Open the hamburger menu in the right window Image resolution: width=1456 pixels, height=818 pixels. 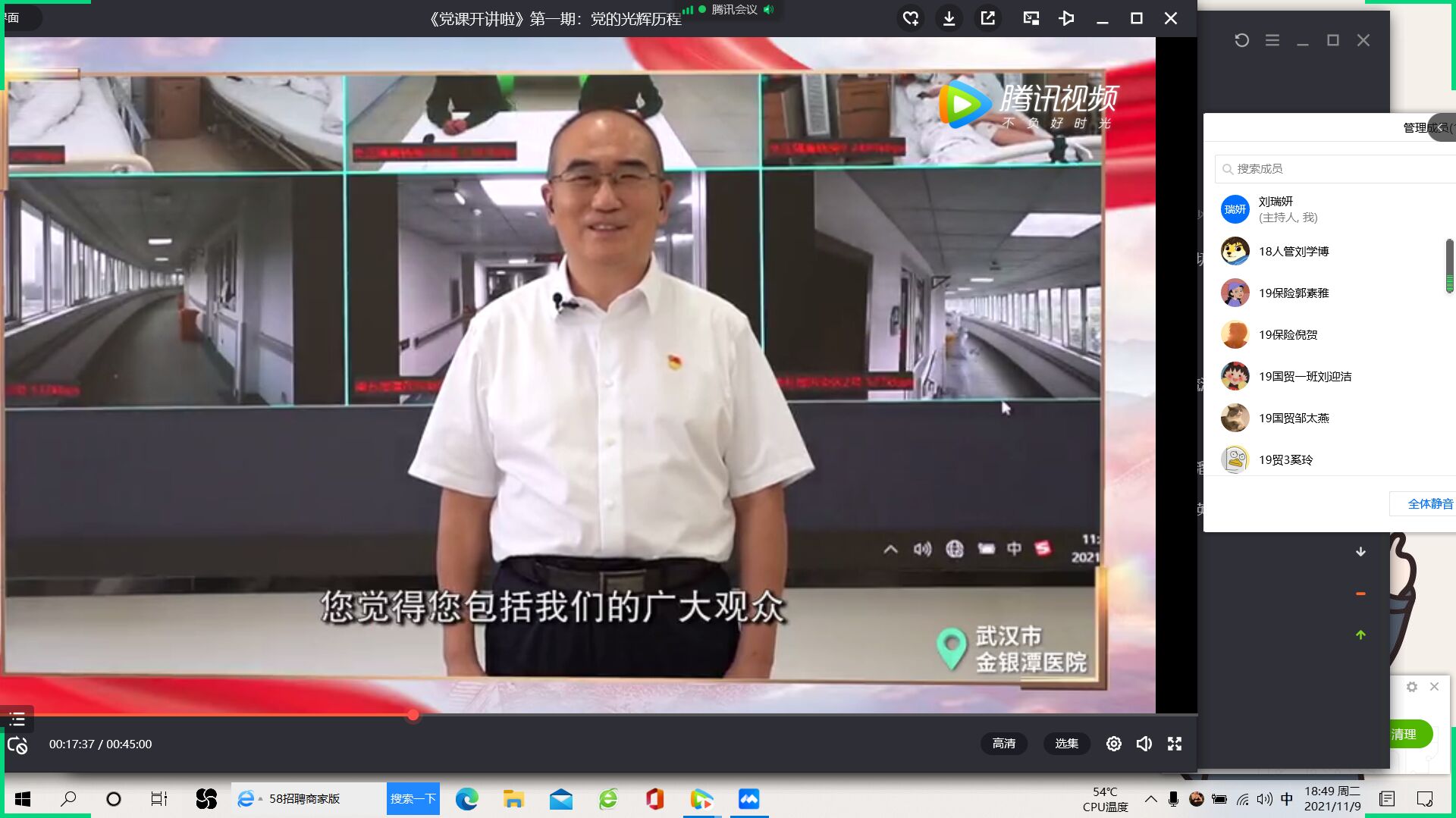click(x=1272, y=40)
